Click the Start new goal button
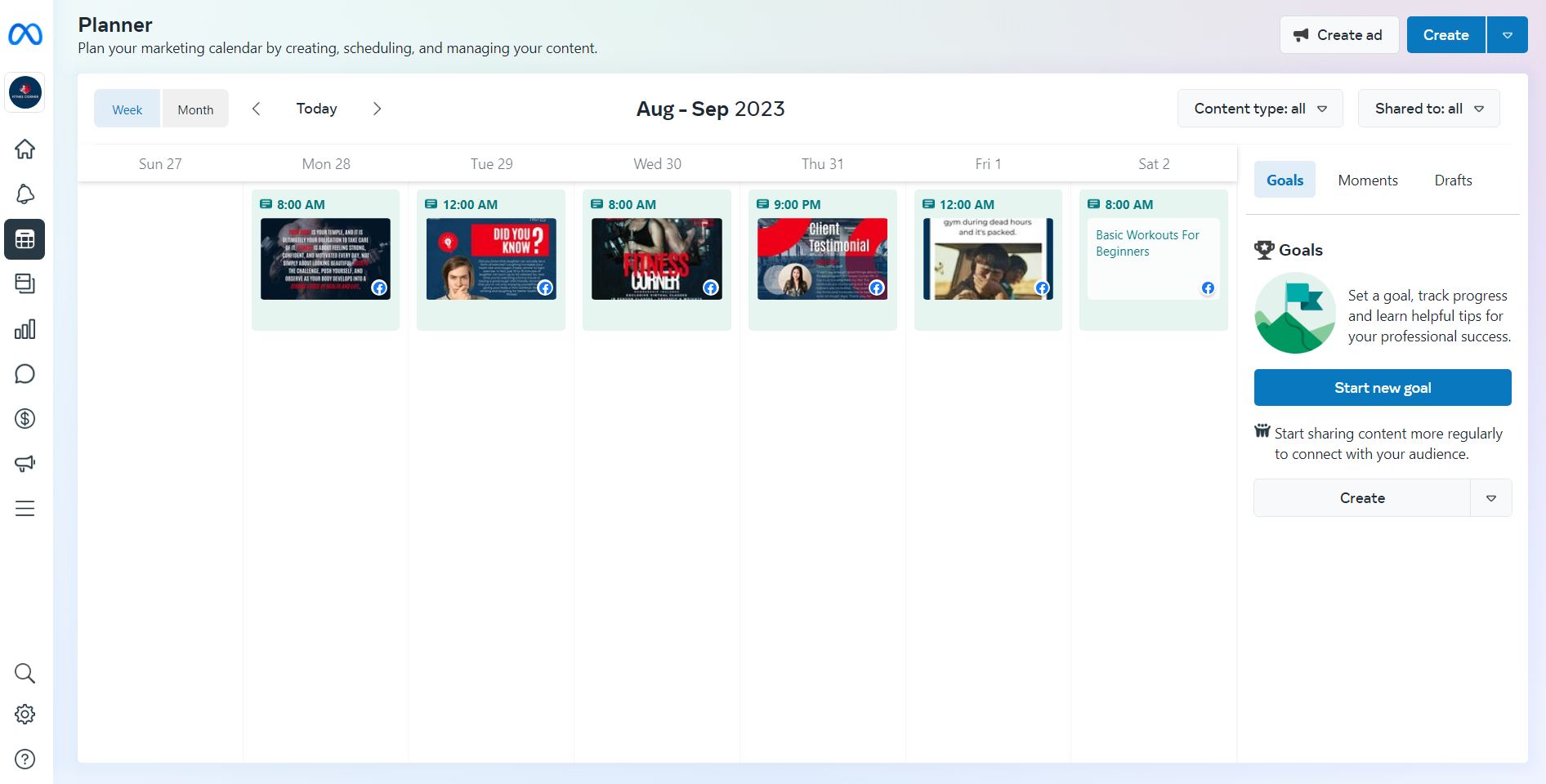The image size is (1546, 784). click(1383, 388)
